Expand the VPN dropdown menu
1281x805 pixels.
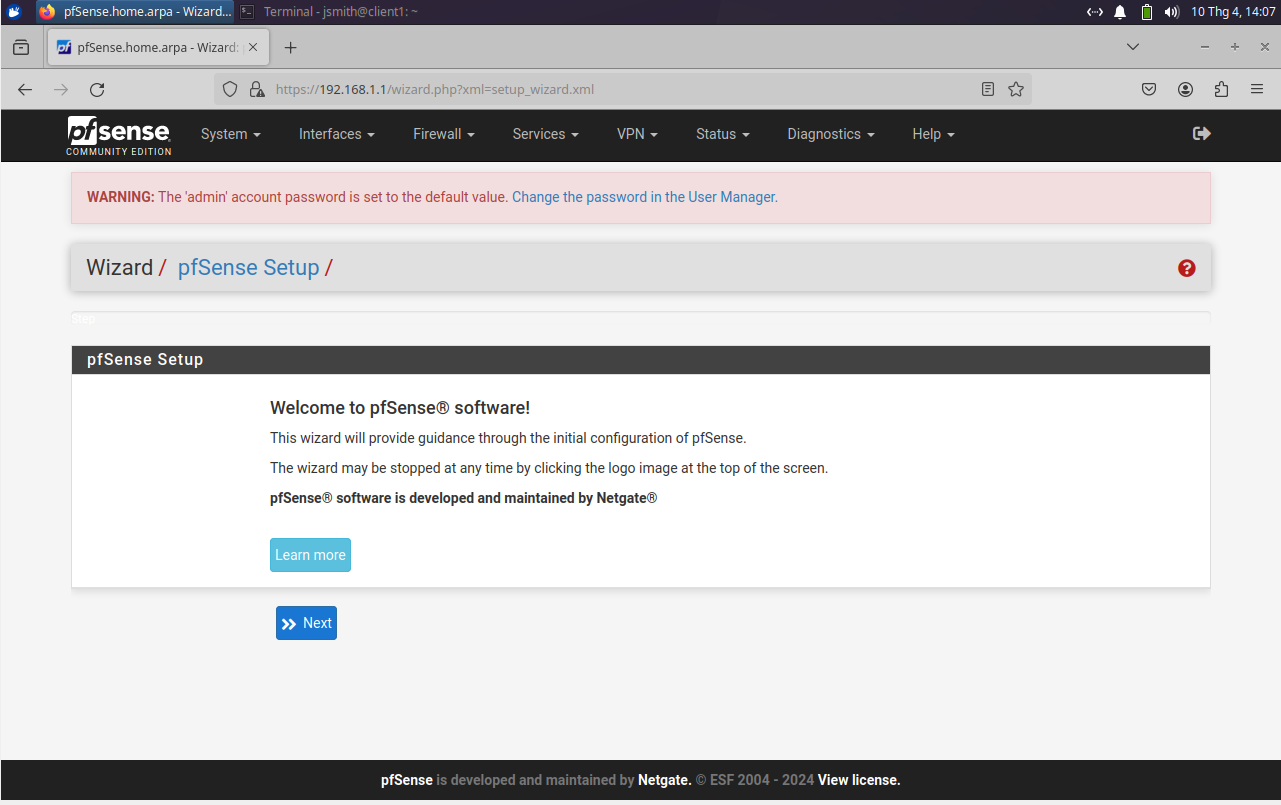coord(637,134)
